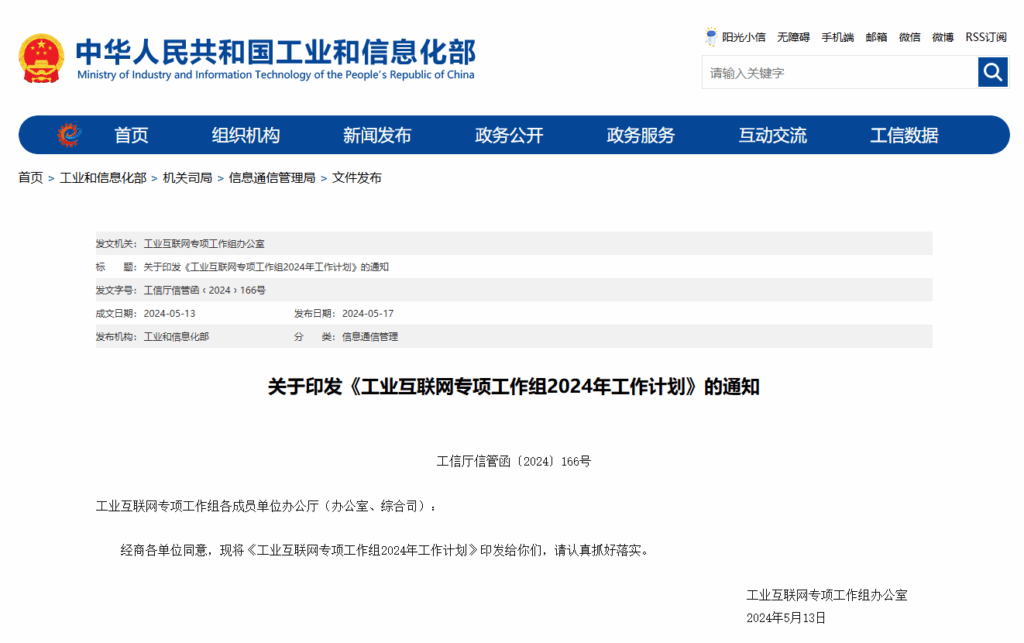Click the 微信 link
This screenshot has height=643, width=1024.
909,37
